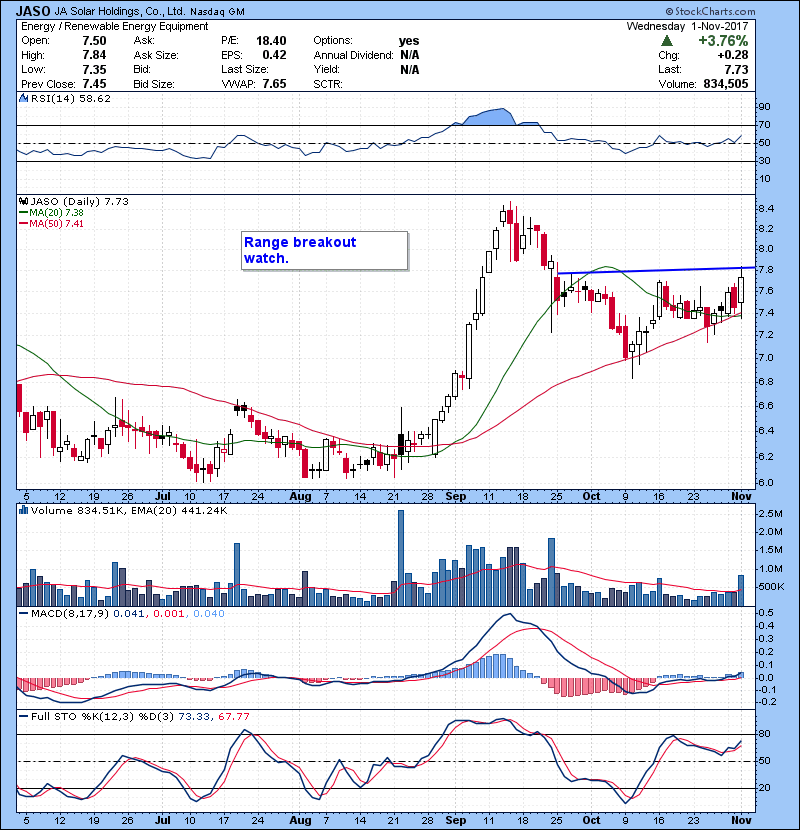Click the Chg value "+0.28"
This screenshot has width=800, height=830.
[x=733, y=55]
